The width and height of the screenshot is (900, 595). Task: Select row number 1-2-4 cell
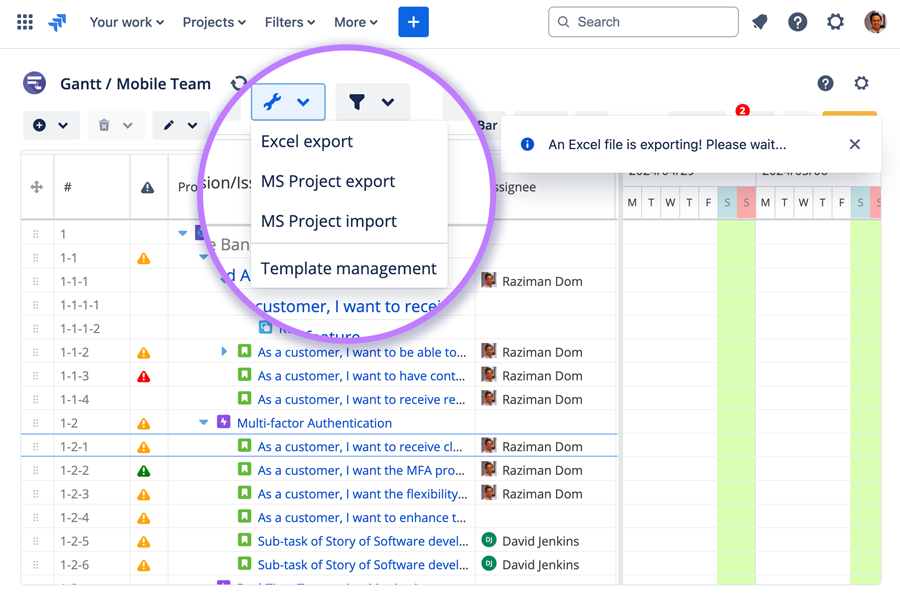(75, 518)
